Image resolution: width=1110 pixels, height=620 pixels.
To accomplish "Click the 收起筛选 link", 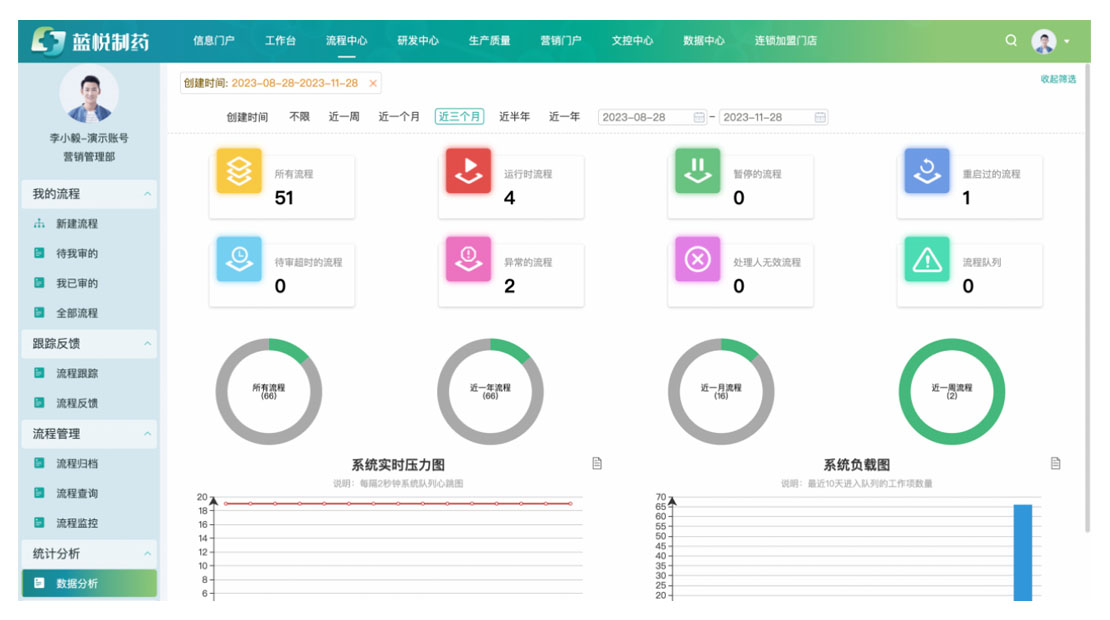I will 1058,79.
